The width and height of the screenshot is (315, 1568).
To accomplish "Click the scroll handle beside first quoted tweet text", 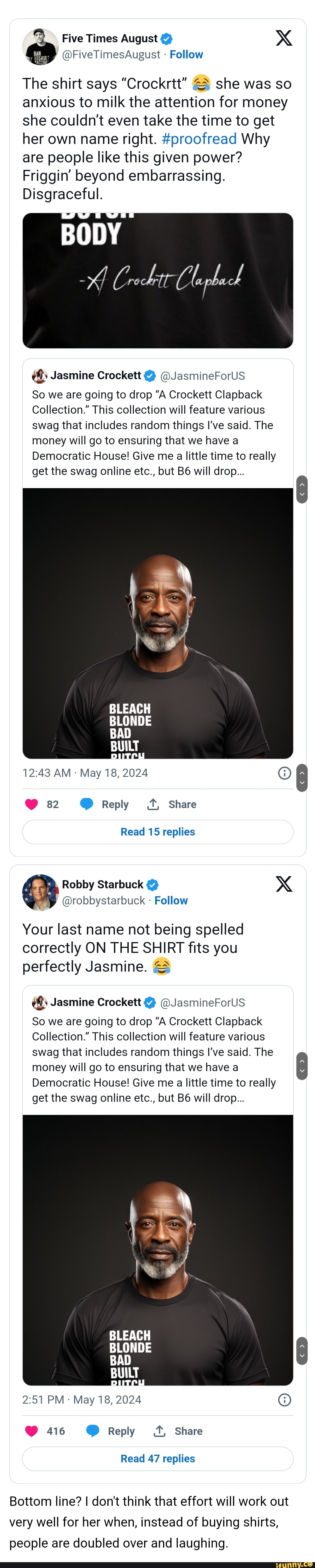I will 302,489.
